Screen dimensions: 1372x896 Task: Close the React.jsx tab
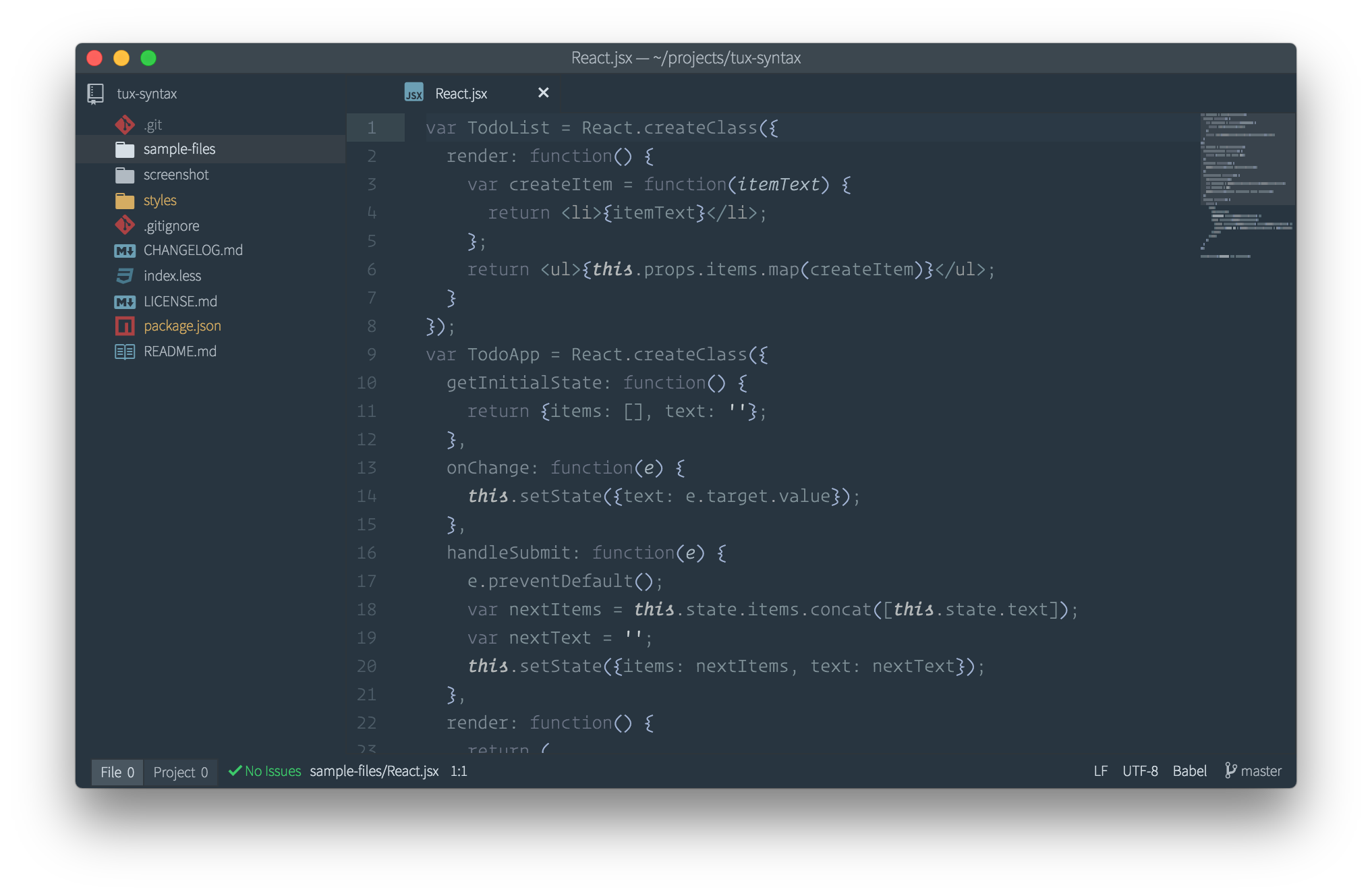coord(543,93)
